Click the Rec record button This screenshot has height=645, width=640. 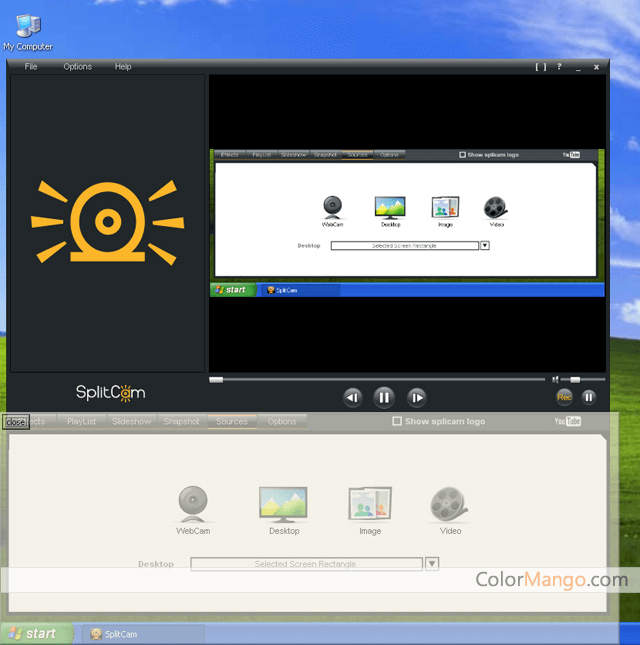[565, 397]
